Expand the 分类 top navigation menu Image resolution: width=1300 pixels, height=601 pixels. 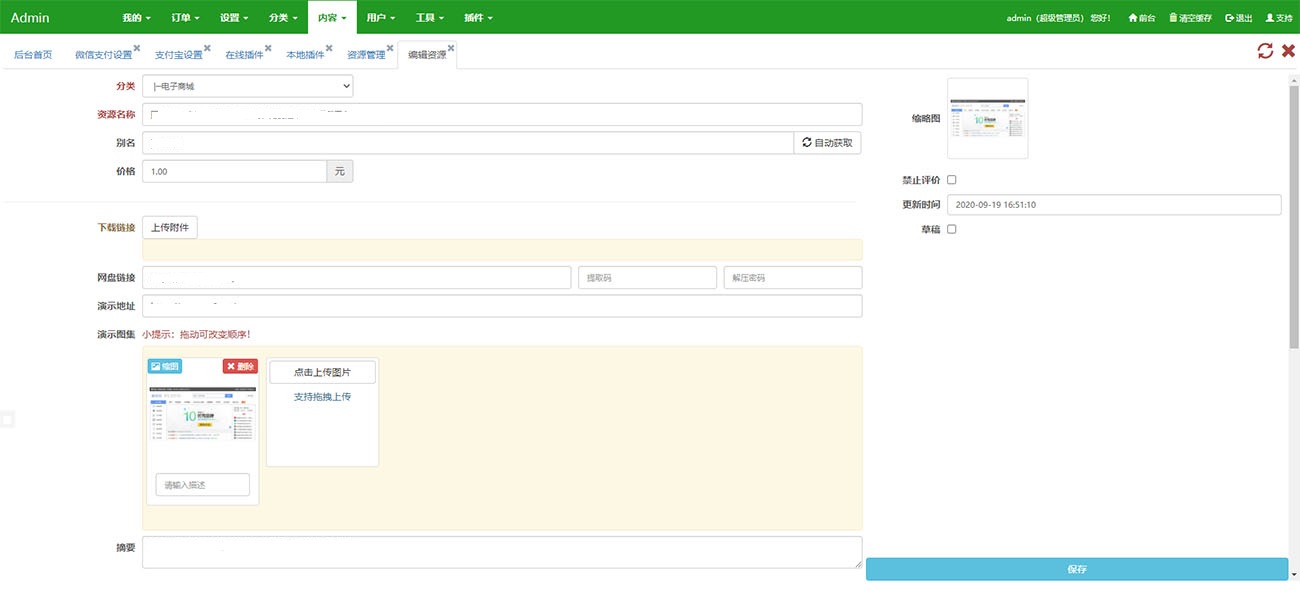283,18
